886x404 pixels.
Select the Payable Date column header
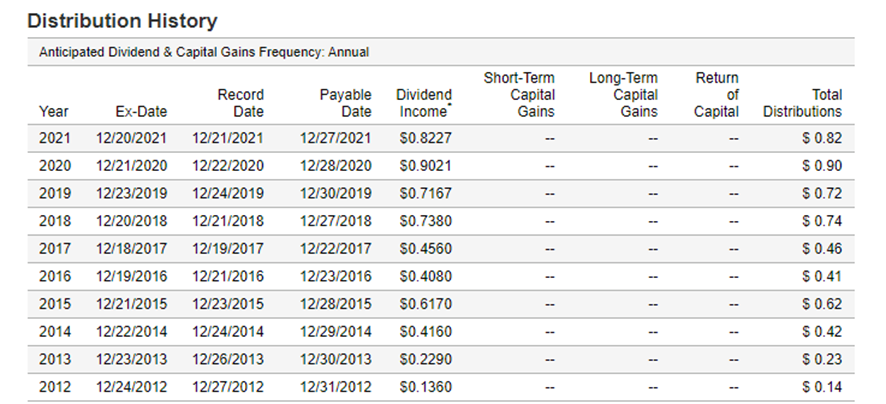pos(345,103)
